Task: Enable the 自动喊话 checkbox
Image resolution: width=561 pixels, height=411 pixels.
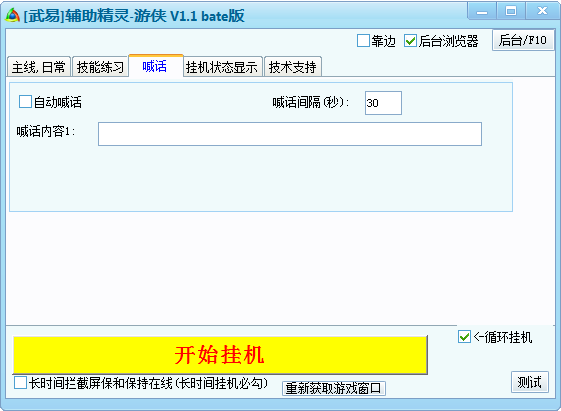Action: click(x=25, y=102)
